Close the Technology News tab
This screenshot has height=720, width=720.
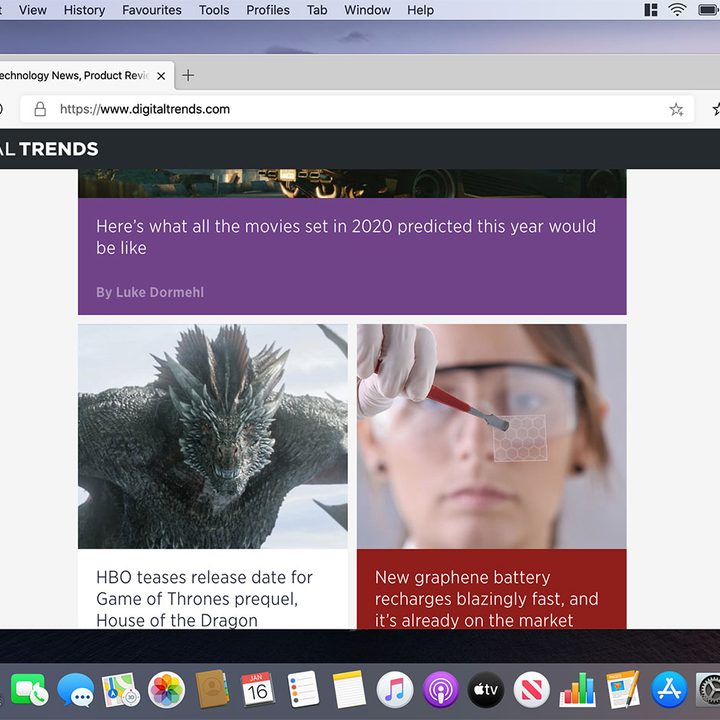tap(161, 76)
